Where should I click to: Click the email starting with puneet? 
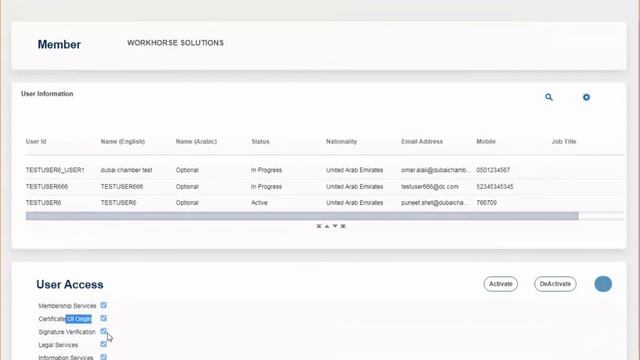pyautogui.click(x=435, y=203)
